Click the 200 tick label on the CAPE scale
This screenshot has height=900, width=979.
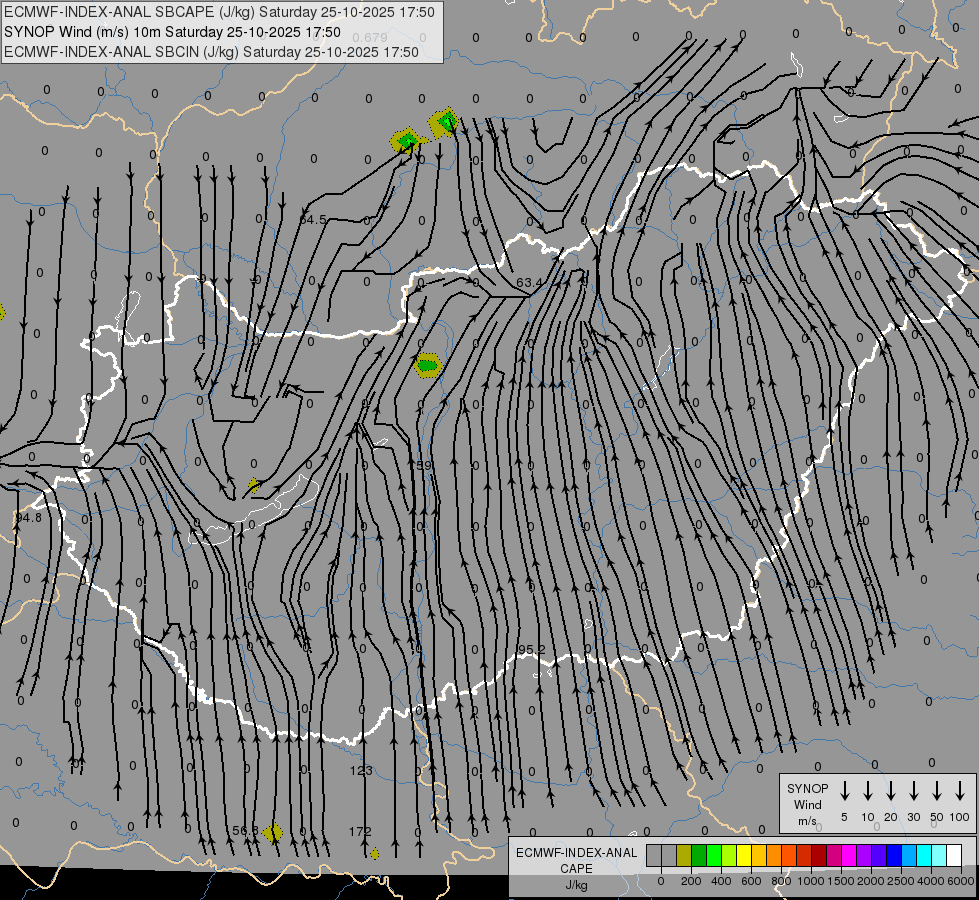[691, 881]
